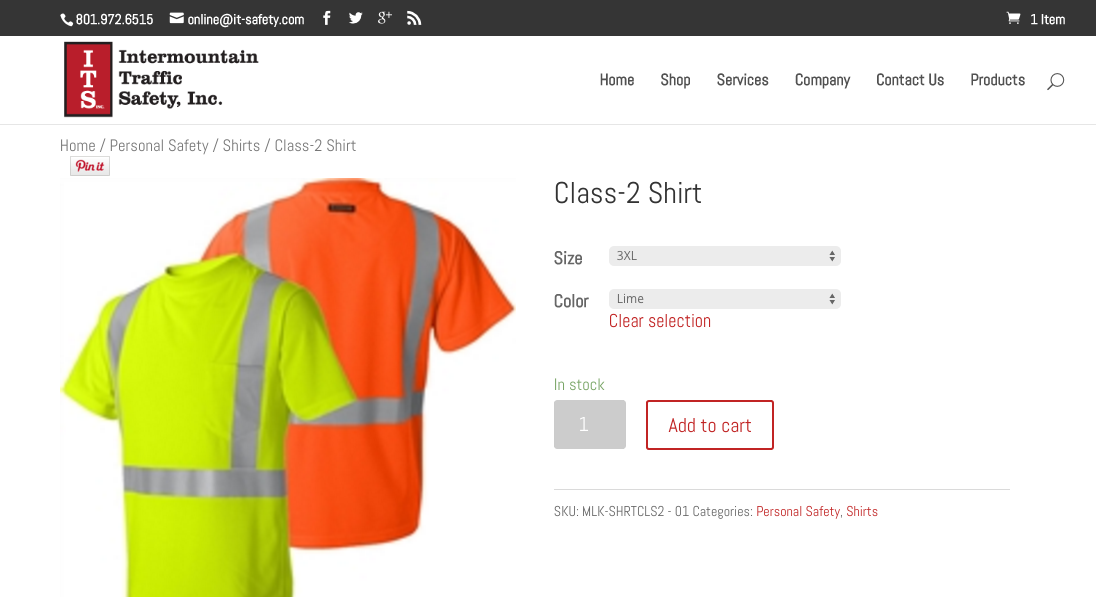Image resolution: width=1096 pixels, height=597 pixels.
Task: Open Personal Safety breadcrumb link
Action: [x=159, y=145]
